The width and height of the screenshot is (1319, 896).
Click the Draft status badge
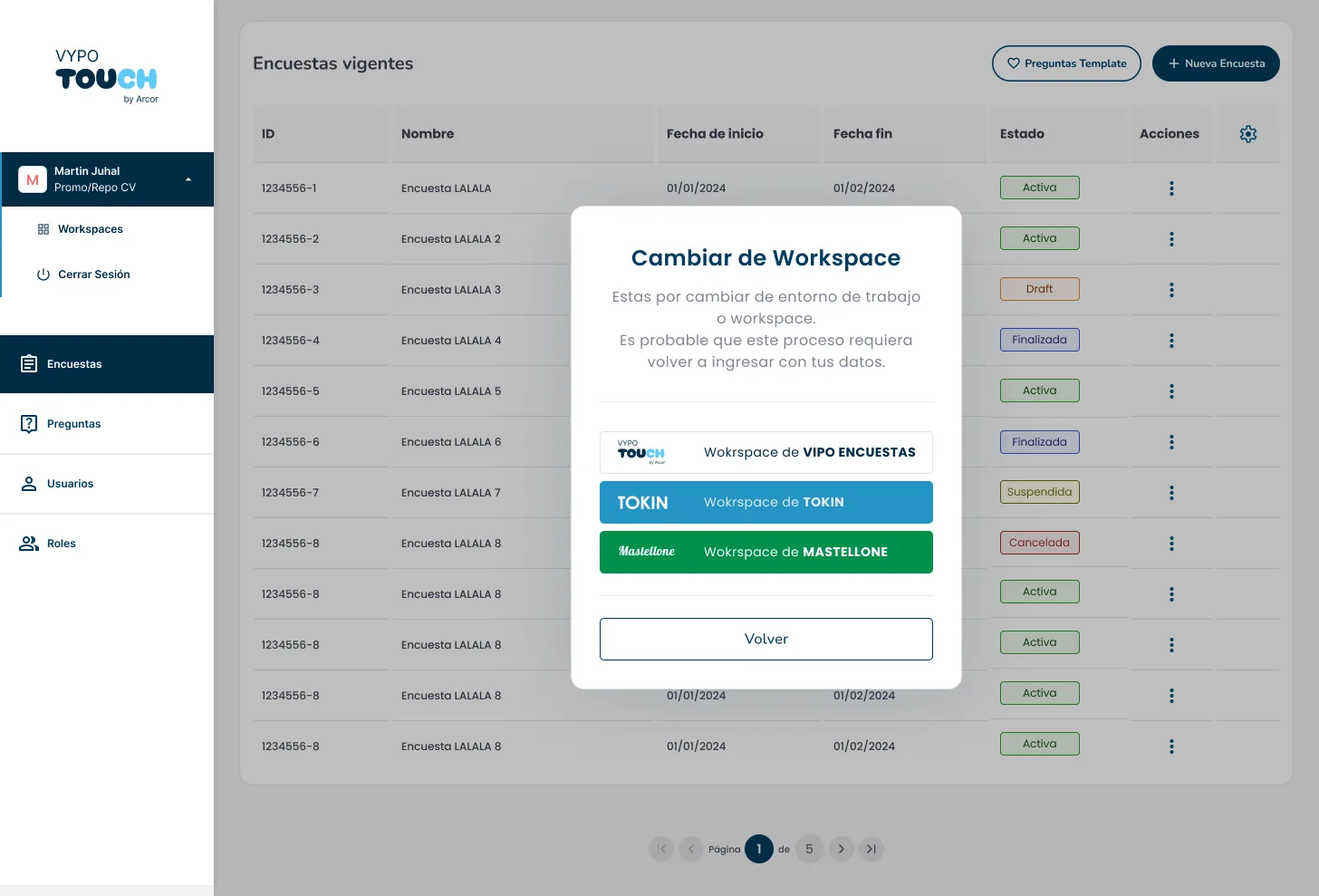click(1040, 289)
